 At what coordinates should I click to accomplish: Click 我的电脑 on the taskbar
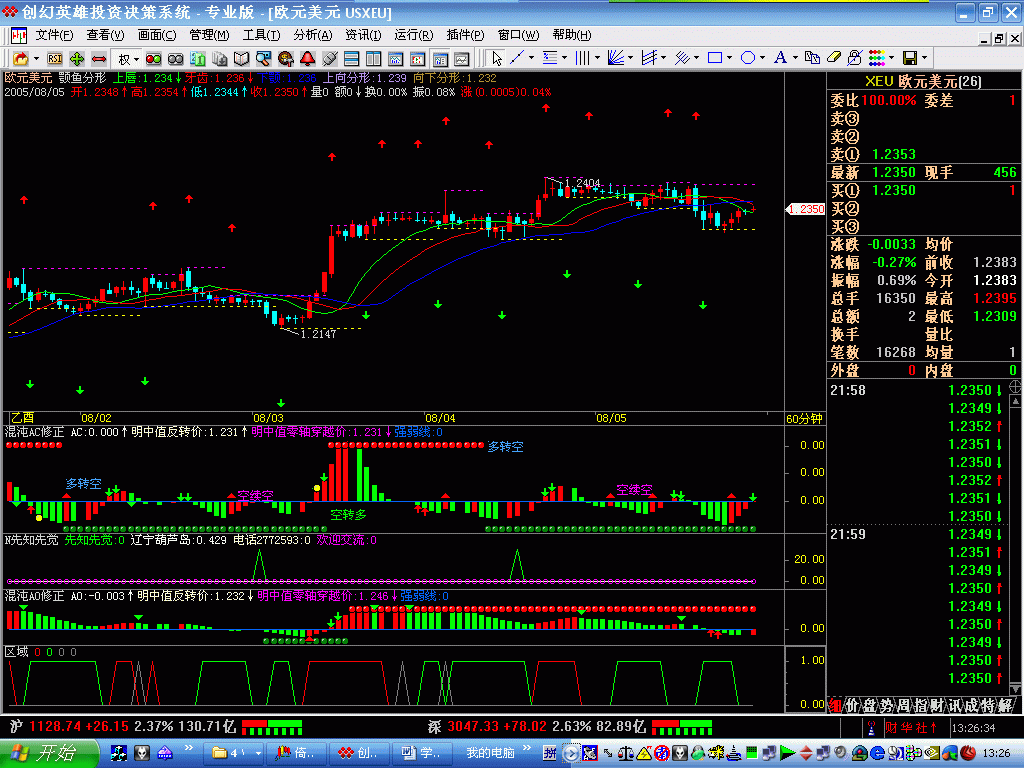click(x=490, y=753)
